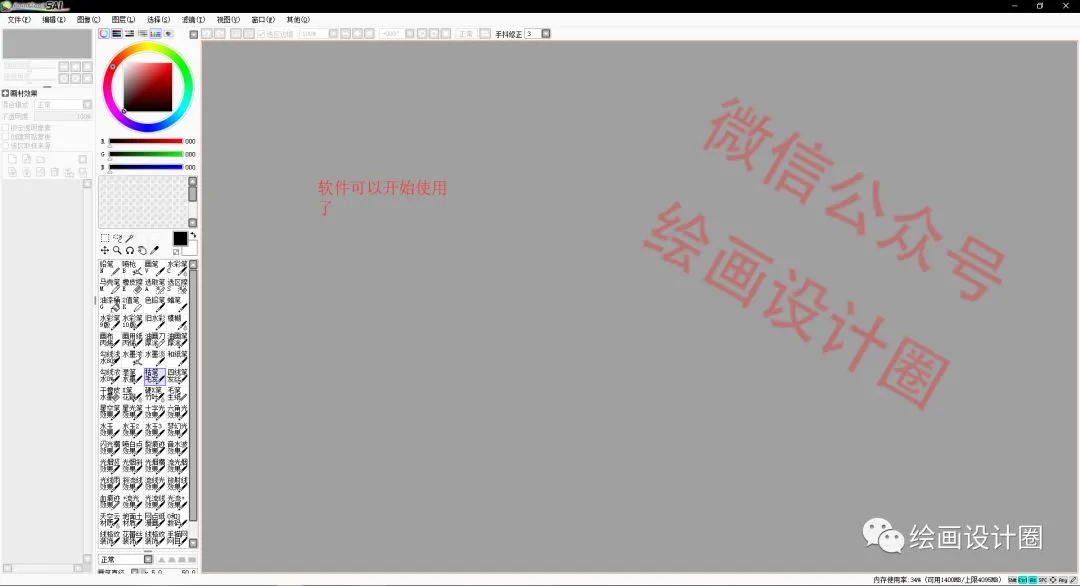
Task: Select the 选区擦 selection eraser
Action: [x=177, y=286]
